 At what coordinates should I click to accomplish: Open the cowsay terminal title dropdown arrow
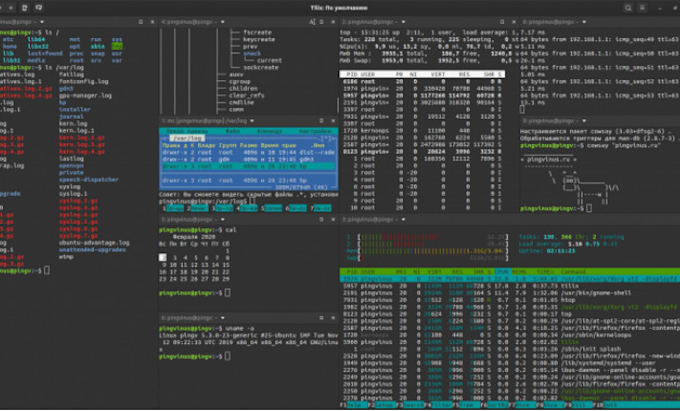click(x=584, y=121)
